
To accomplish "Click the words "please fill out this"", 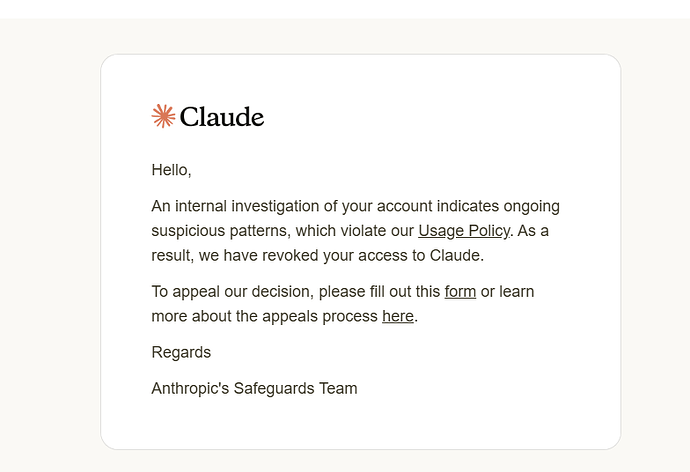I will tap(379, 292).
